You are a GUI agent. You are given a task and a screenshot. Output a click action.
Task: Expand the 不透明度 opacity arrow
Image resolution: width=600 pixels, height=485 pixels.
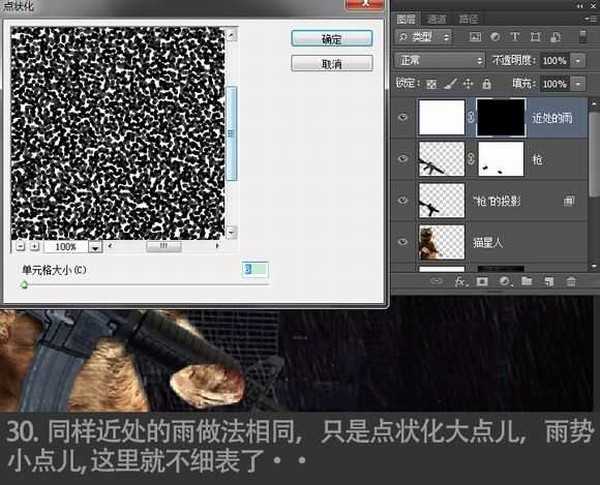coord(579,61)
